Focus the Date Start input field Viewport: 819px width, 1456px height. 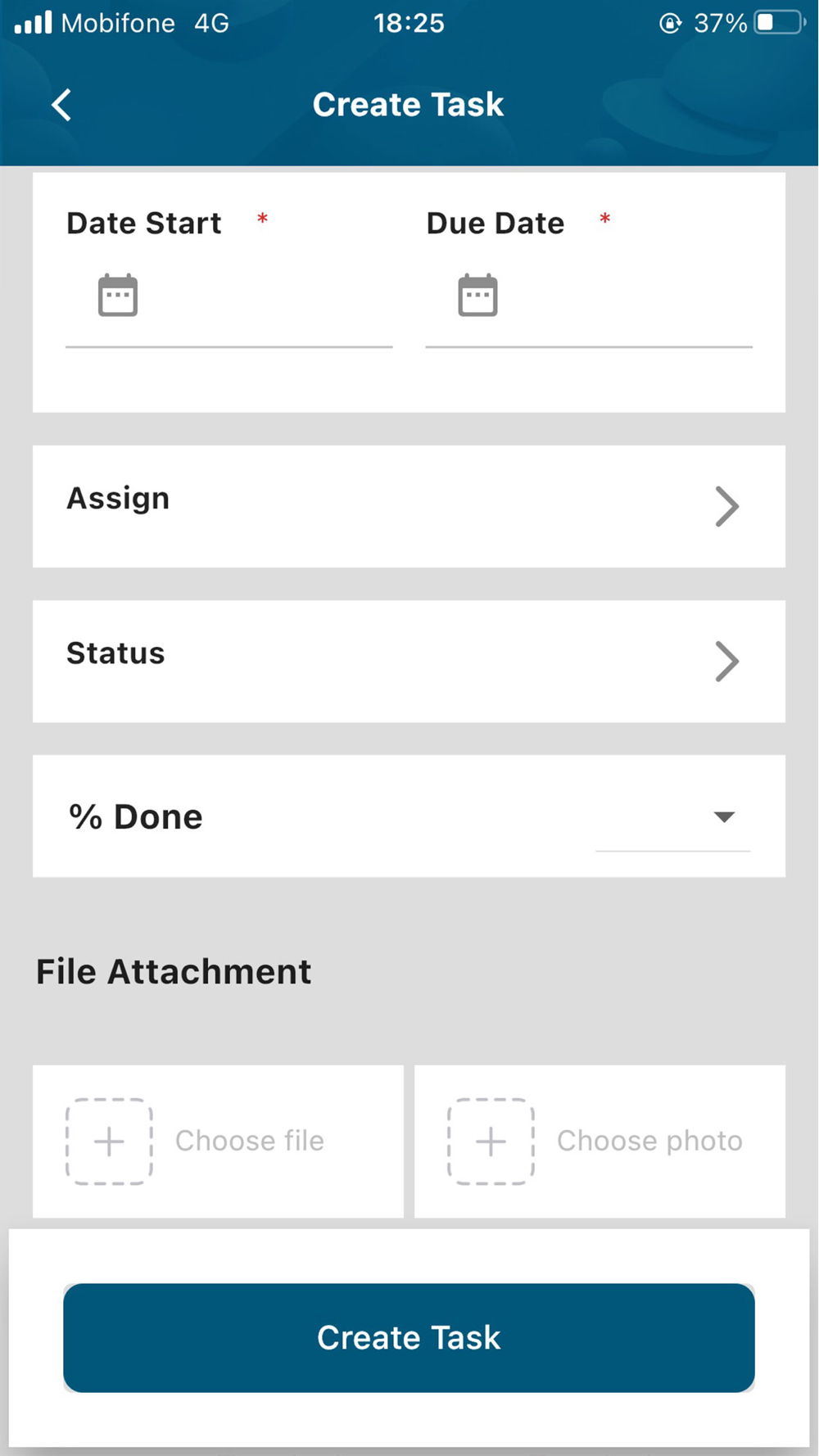click(229, 296)
